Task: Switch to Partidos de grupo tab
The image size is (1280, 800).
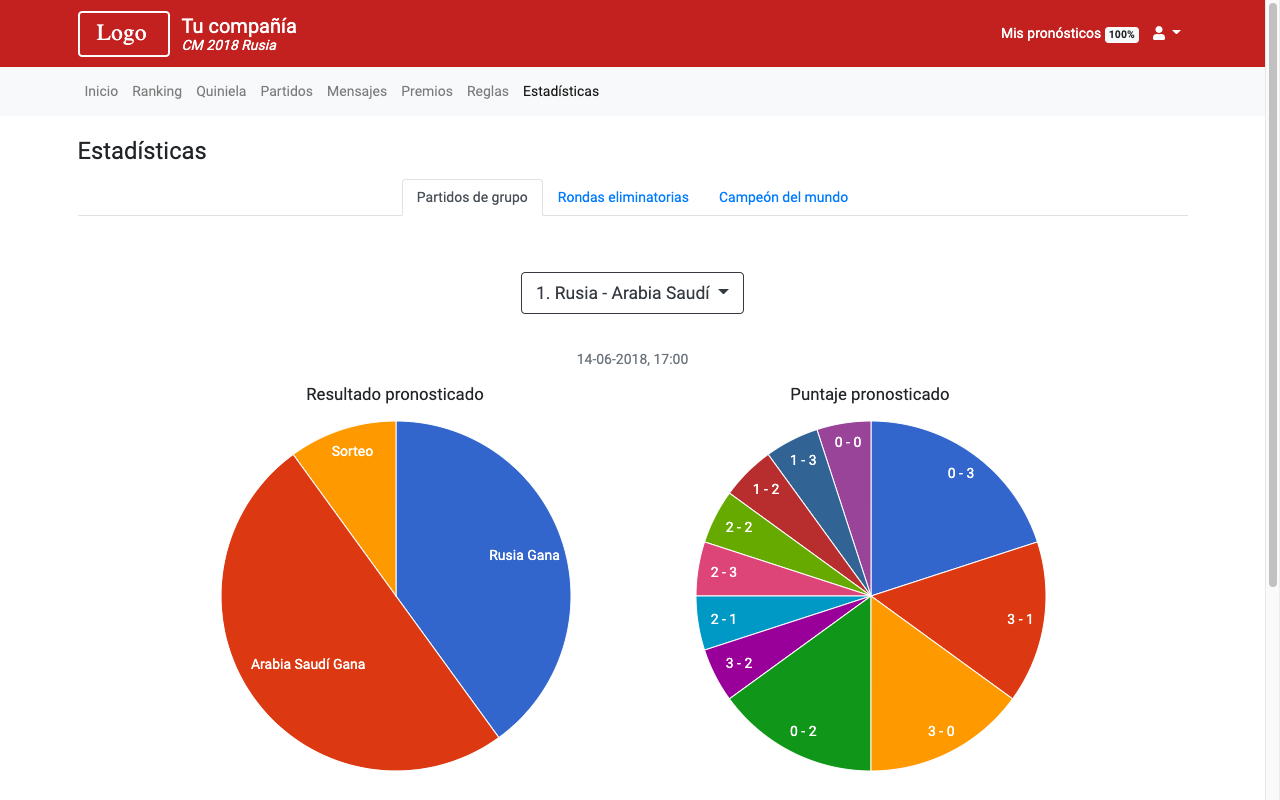Action: coord(472,197)
